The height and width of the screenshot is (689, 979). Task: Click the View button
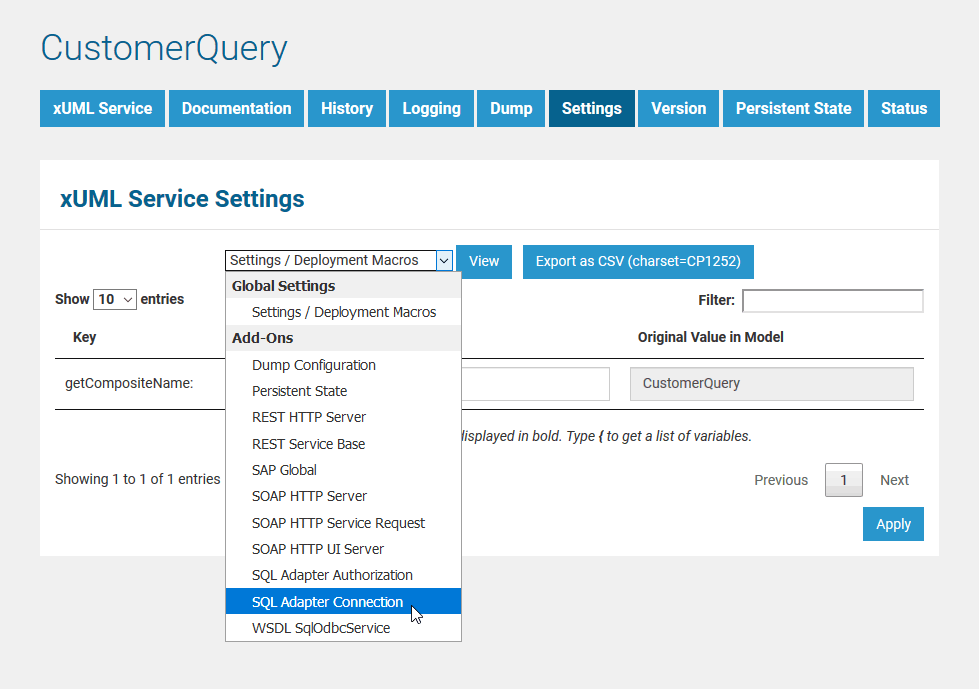point(484,261)
